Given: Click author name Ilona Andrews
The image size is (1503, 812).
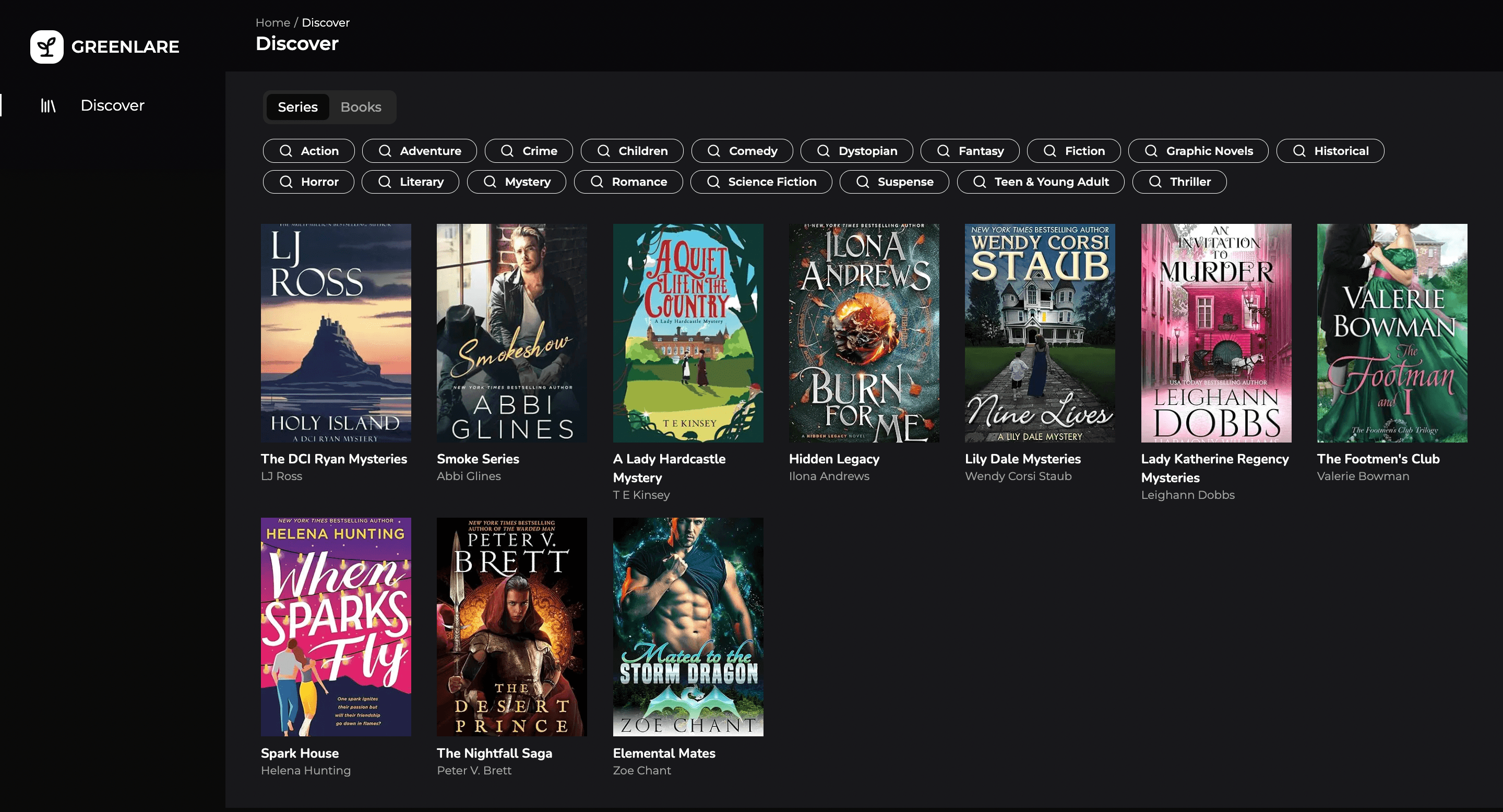Looking at the screenshot, I should tap(829, 476).
